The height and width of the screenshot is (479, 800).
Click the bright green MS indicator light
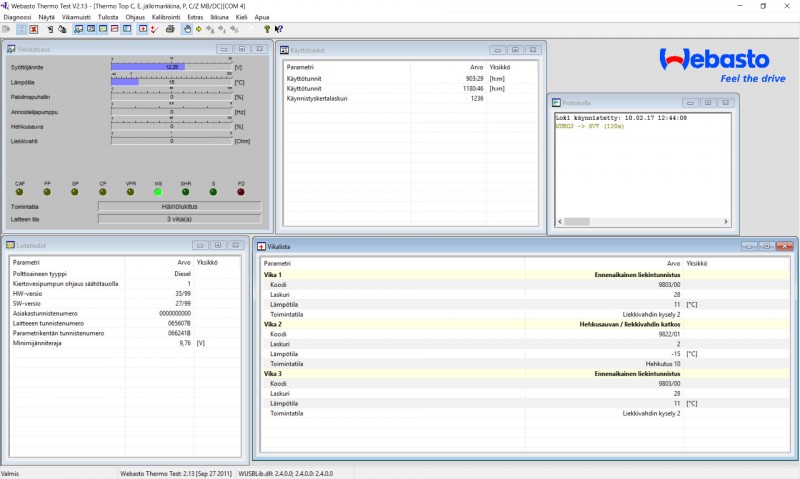pyautogui.click(x=157, y=191)
